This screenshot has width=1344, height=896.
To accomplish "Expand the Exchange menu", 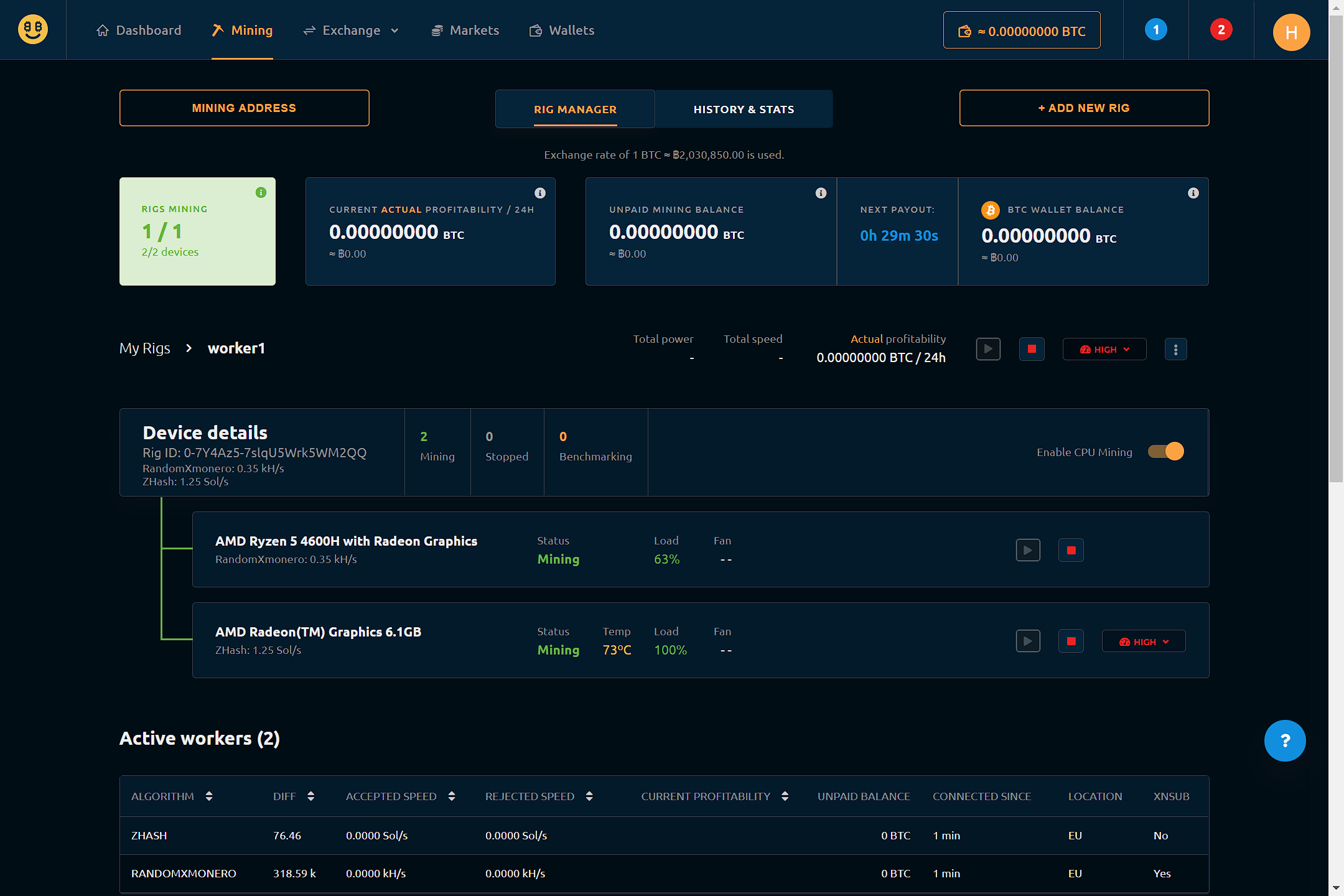I will [x=351, y=30].
